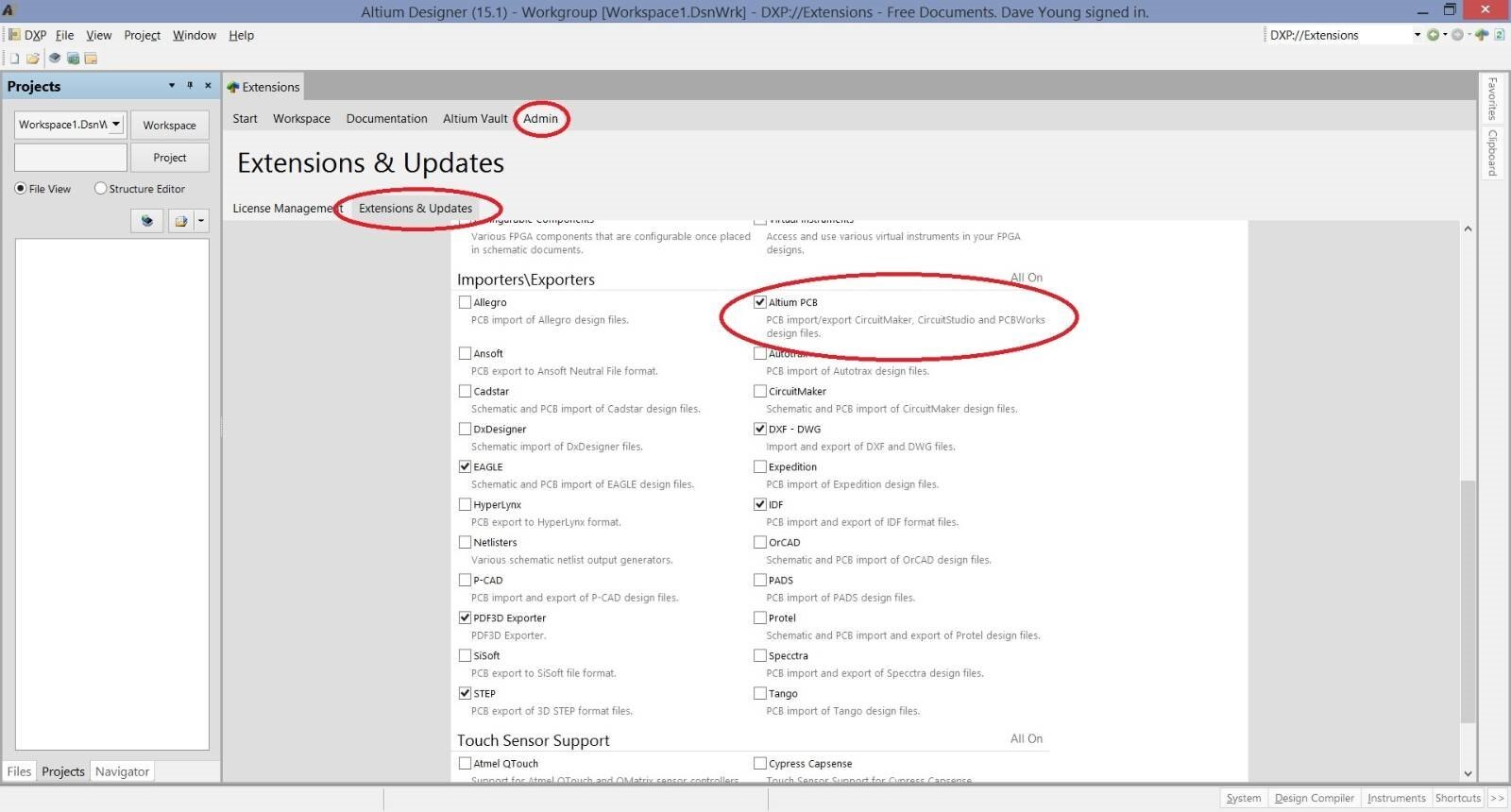Open the Admin page tab
Viewport: 1511px width, 812px height.
pyautogui.click(x=540, y=119)
